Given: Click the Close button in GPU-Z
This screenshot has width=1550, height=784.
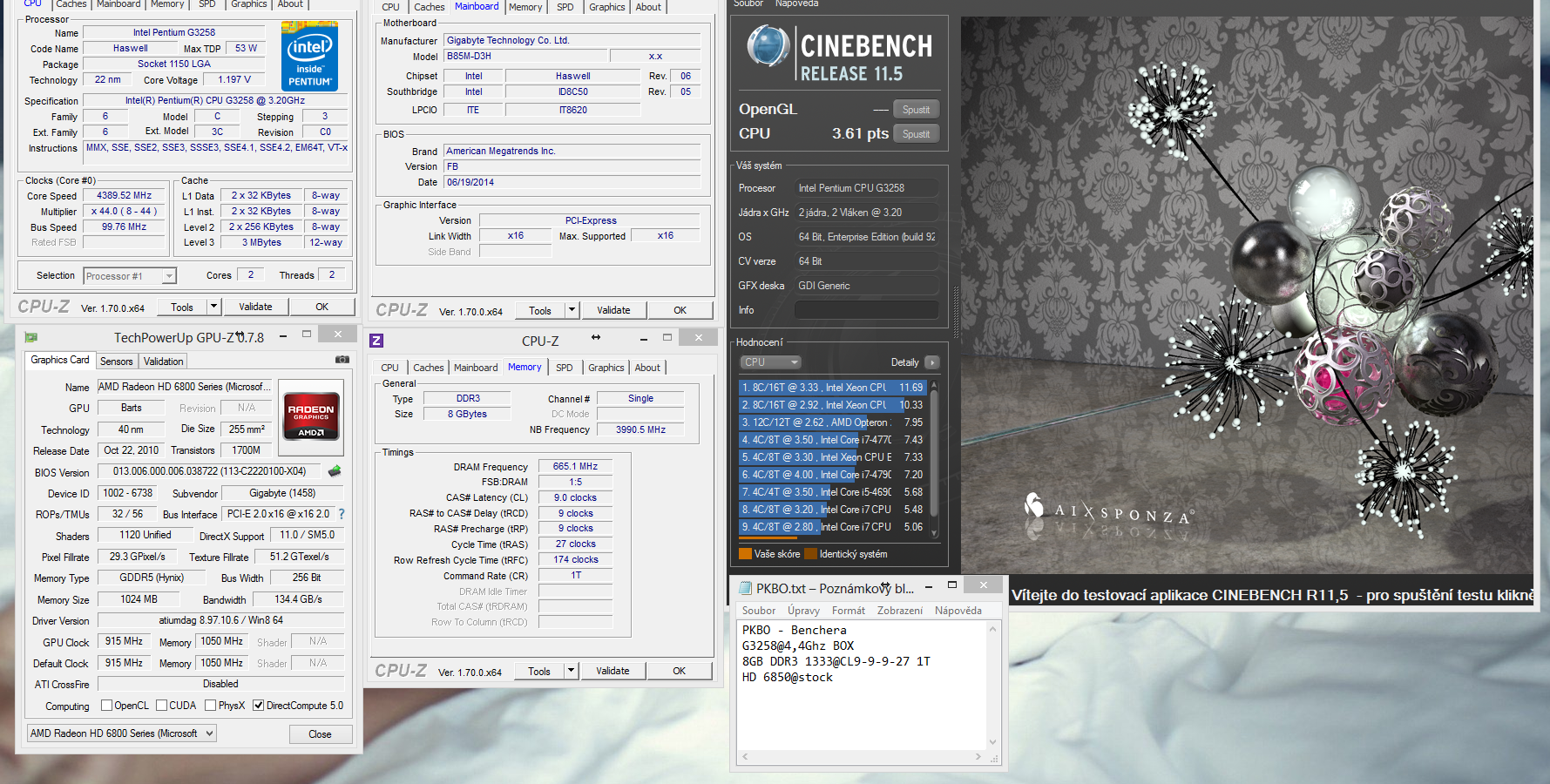Looking at the screenshot, I should click(320, 734).
